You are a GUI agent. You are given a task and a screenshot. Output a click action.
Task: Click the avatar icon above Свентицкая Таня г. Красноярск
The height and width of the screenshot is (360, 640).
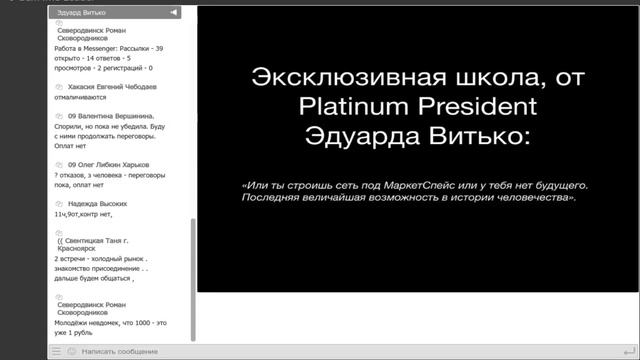click(59, 233)
